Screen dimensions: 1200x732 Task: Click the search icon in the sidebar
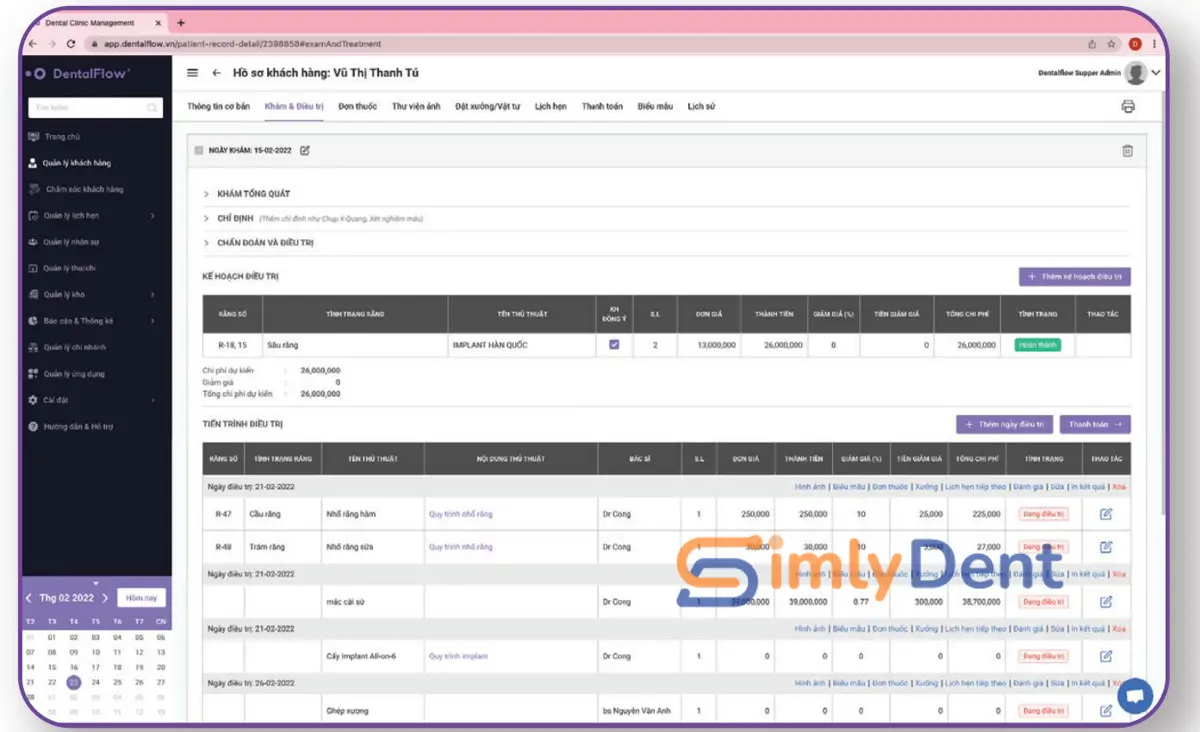(152, 108)
